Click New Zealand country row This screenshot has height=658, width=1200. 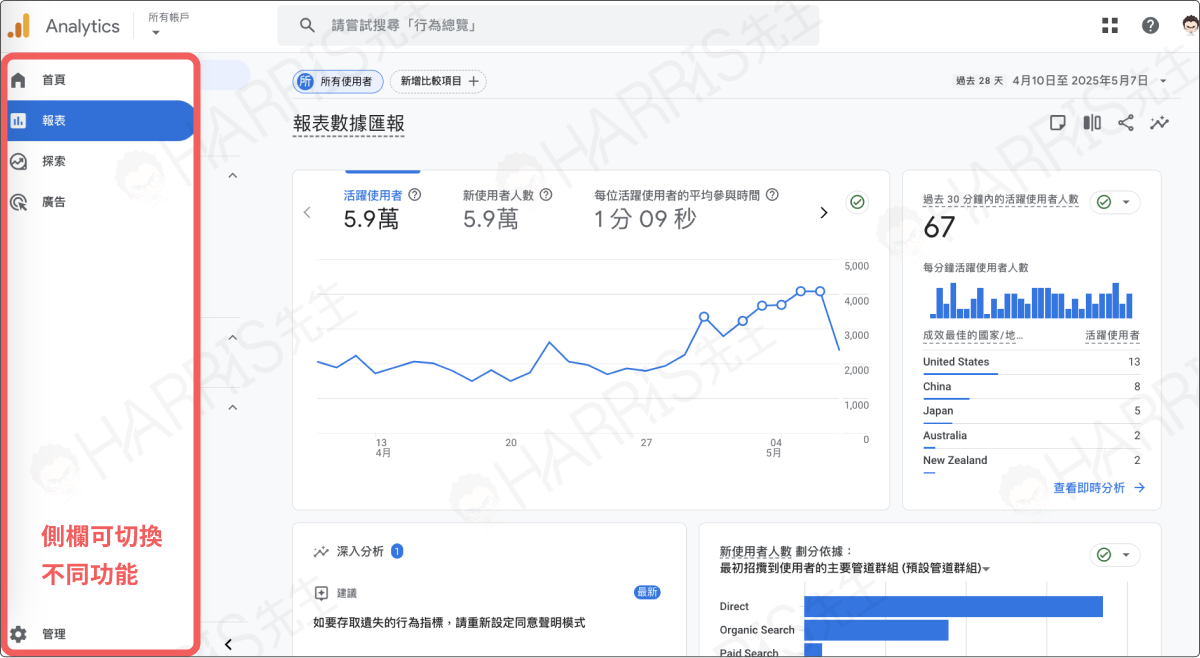tap(1031, 460)
